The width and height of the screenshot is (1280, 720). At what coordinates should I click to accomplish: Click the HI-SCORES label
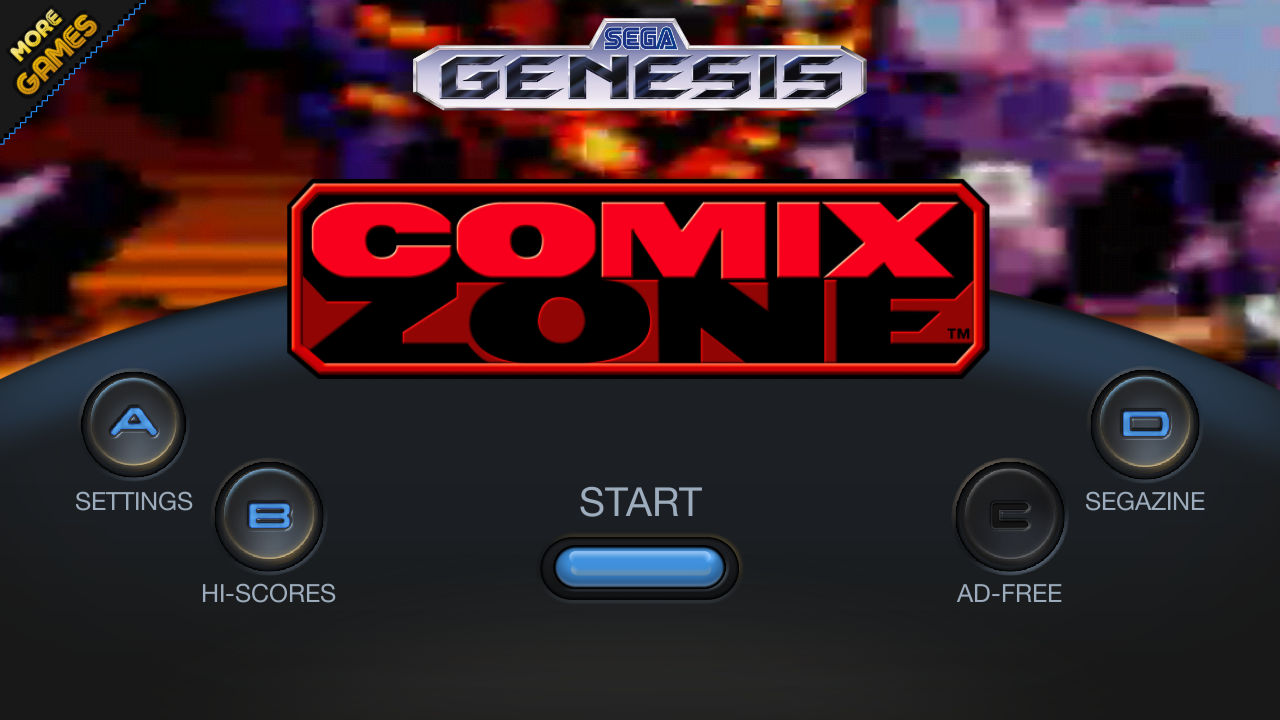[268, 593]
